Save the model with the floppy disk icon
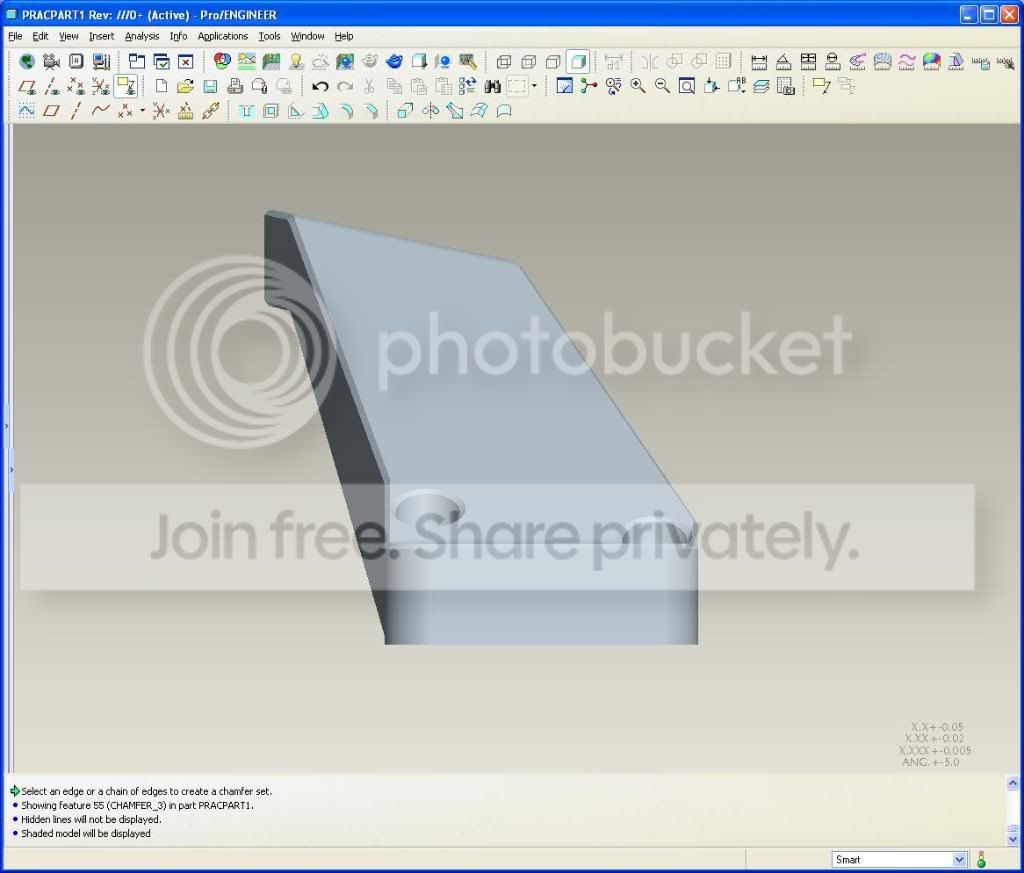1024x873 pixels. click(210, 86)
